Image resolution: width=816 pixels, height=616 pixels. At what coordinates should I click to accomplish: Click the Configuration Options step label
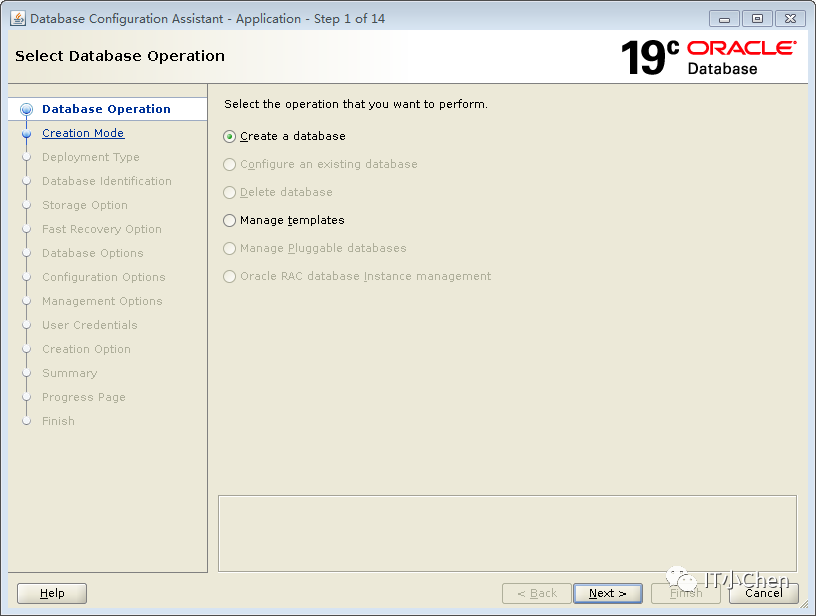coord(104,277)
